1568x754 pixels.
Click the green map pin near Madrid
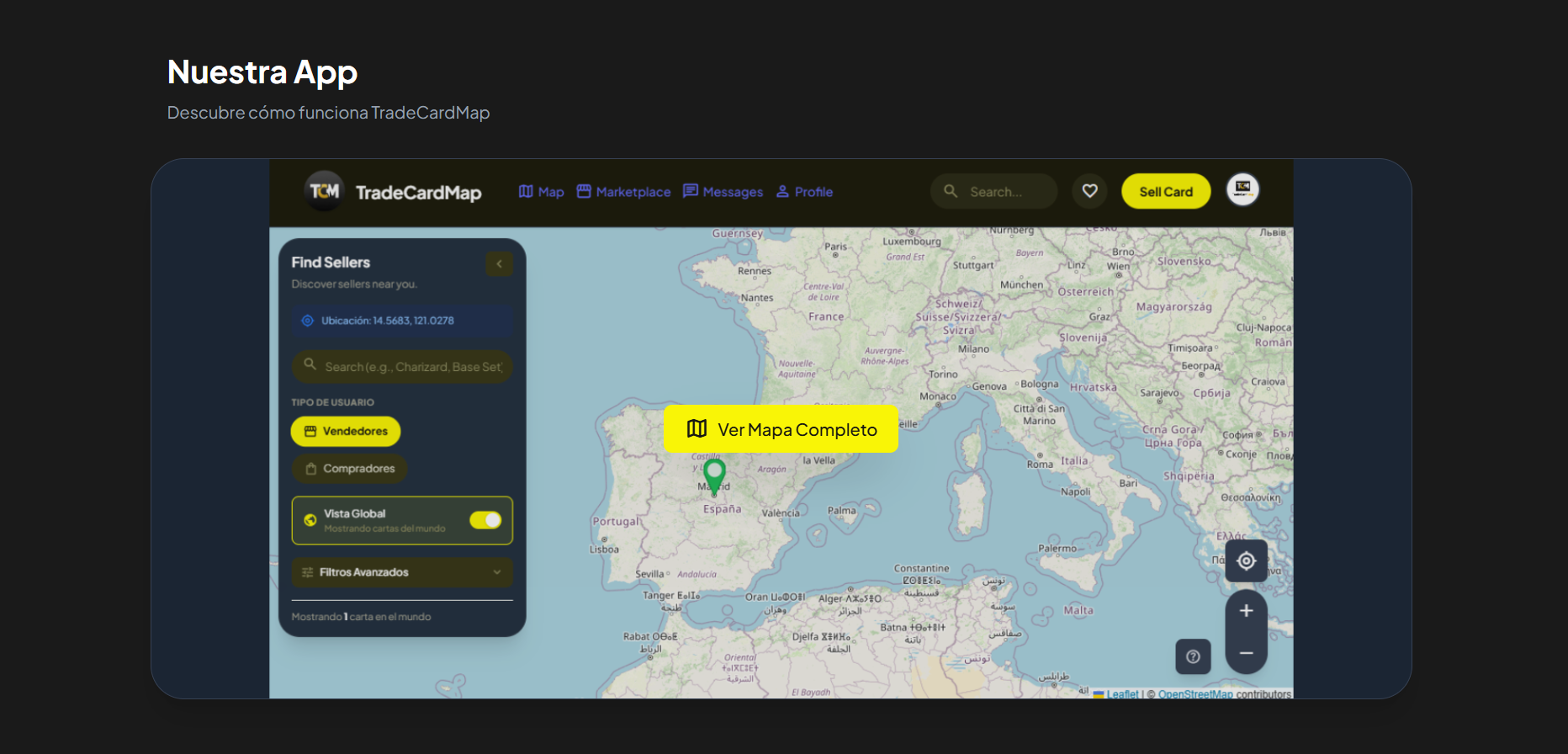(714, 476)
